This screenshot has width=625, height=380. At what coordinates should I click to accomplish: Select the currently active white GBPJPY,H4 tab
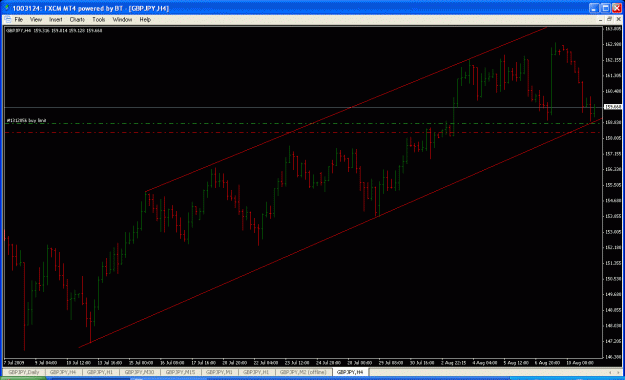coord(350,372)
